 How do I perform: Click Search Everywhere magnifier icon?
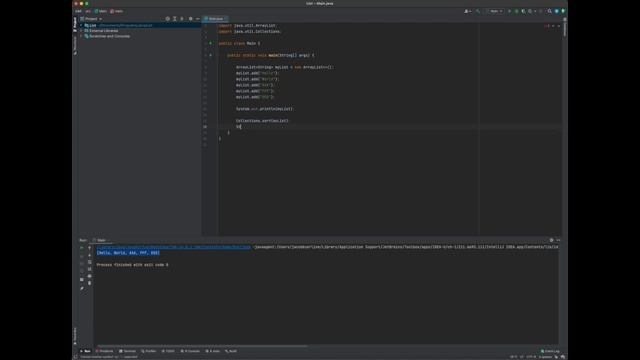pos(549,11)
